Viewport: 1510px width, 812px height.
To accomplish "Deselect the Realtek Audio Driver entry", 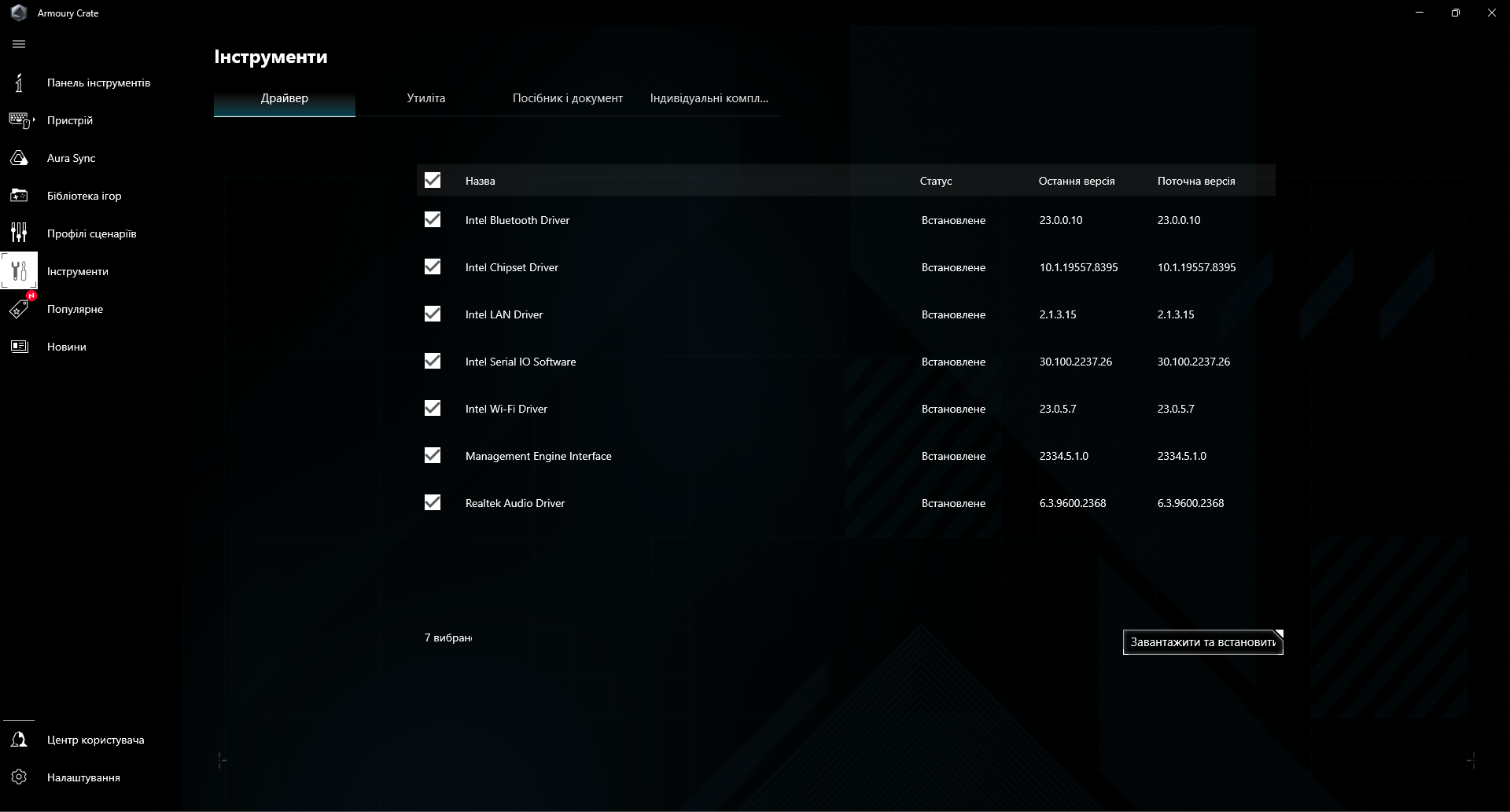I will 433,502.
